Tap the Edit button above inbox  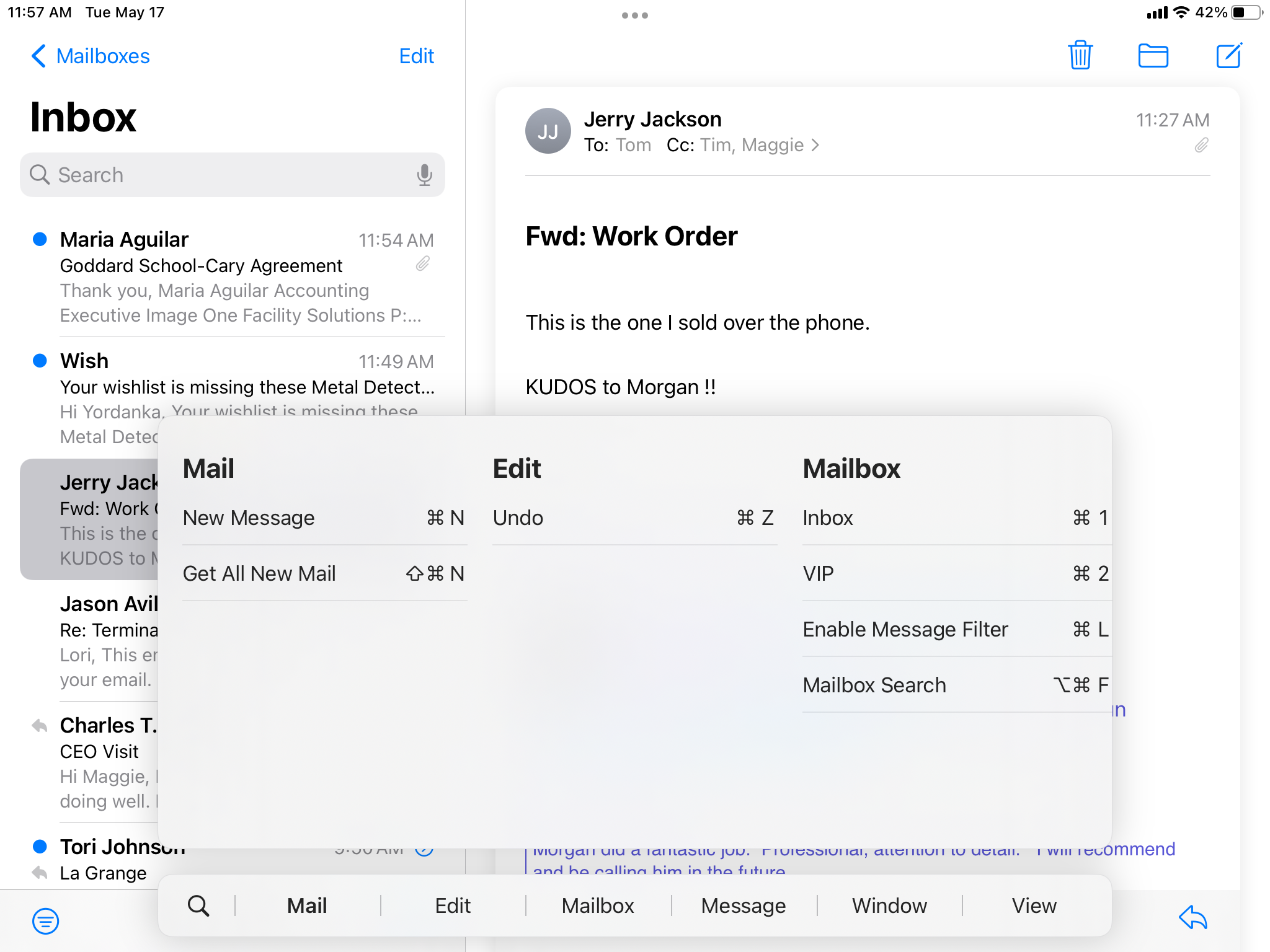pos(416,56)
